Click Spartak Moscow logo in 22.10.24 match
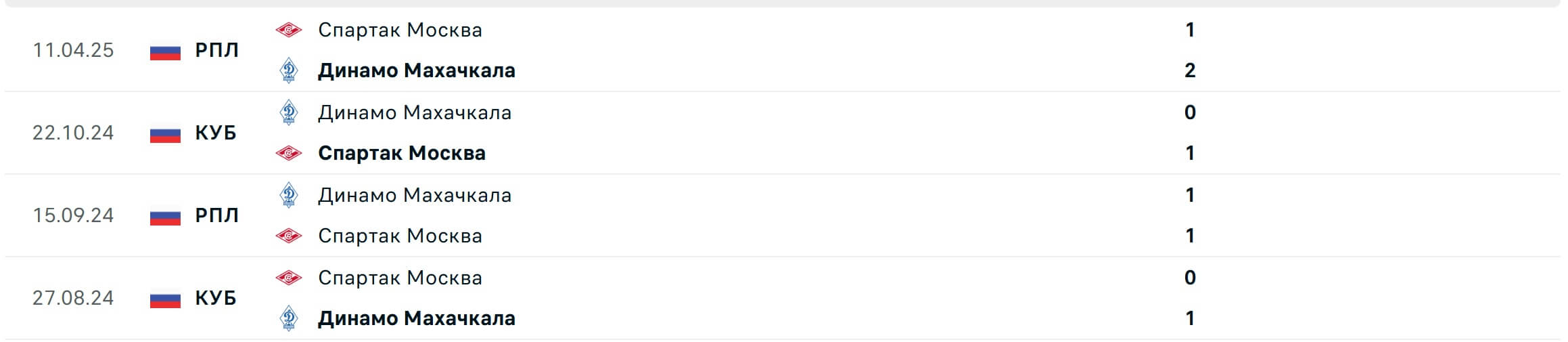Image resolution: width=1568 pixels, height=342 pixels. click(x=289, y=153)
